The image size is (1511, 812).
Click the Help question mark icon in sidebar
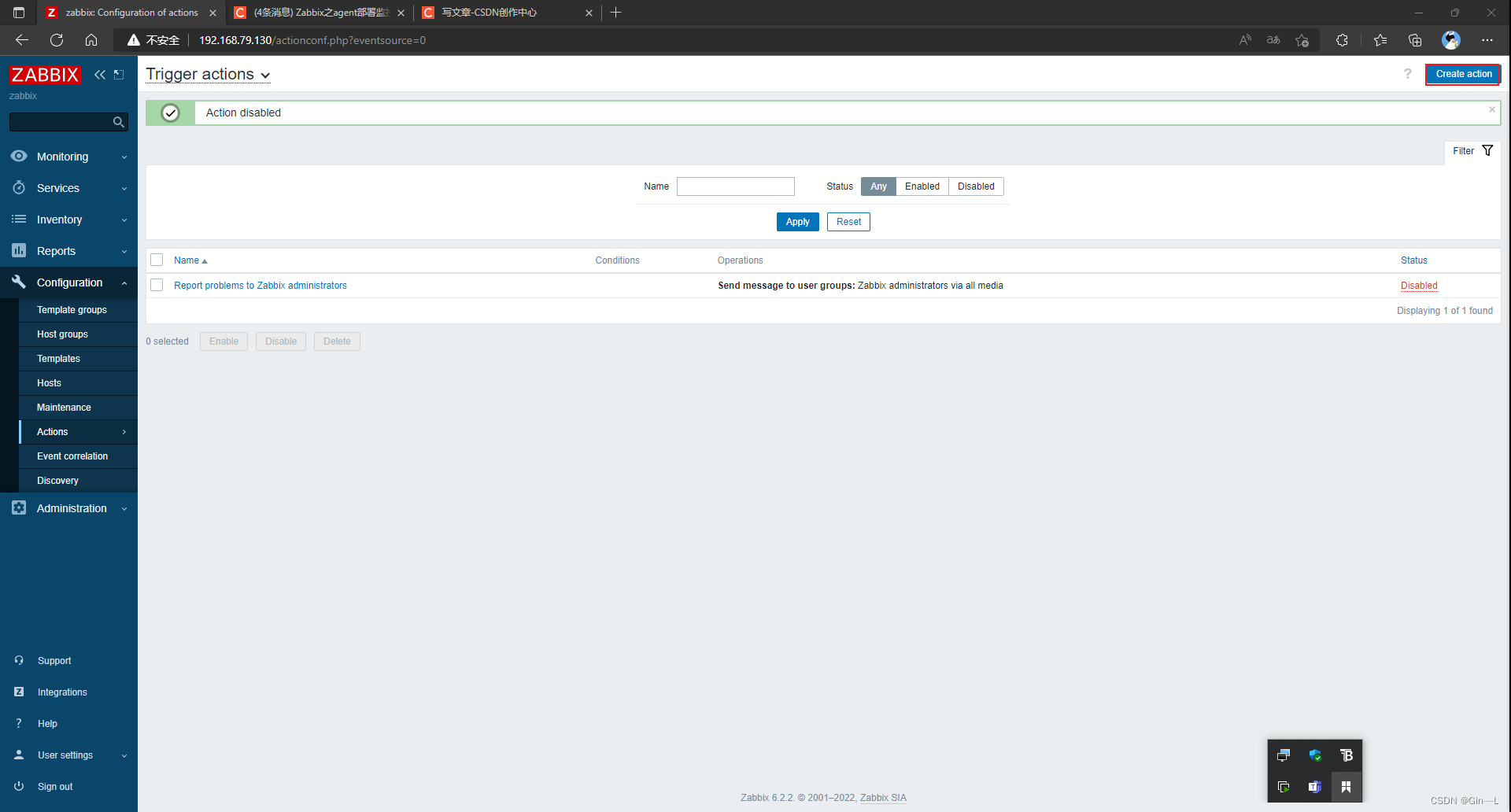19,724
